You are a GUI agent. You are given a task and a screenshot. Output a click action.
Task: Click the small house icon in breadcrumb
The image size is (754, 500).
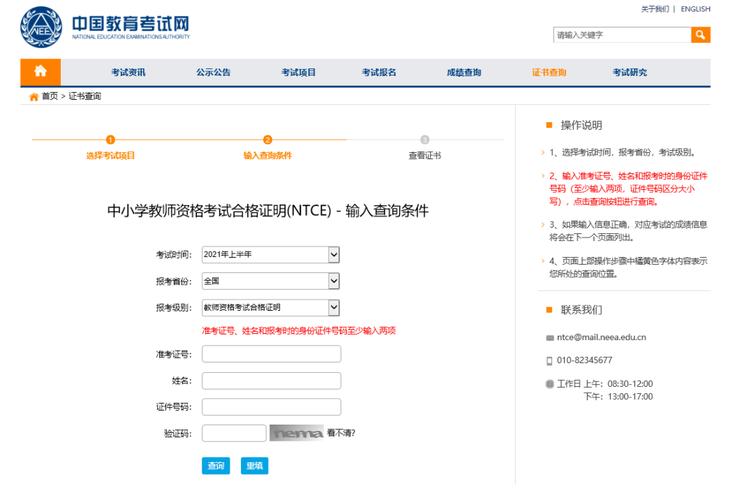coord(34,97)
